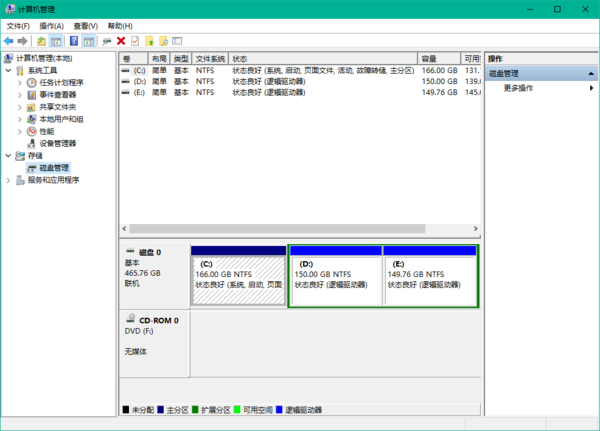Click the Up one level folder icon
600x431 pixels.
coord(41,41)
